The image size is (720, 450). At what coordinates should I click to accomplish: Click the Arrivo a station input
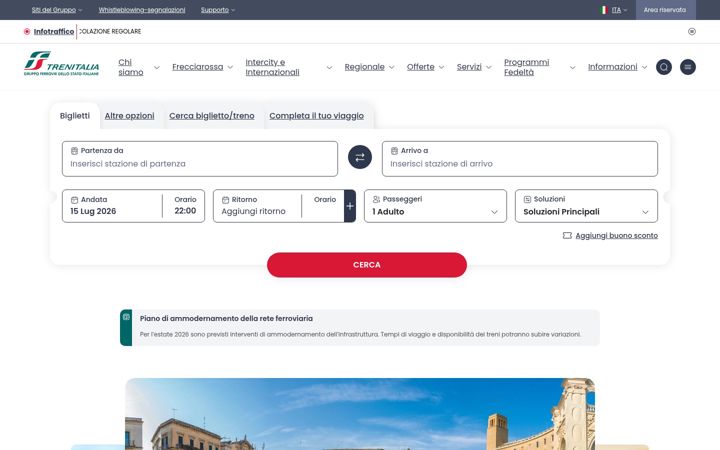pyautogui.click(x=520, y=159)
